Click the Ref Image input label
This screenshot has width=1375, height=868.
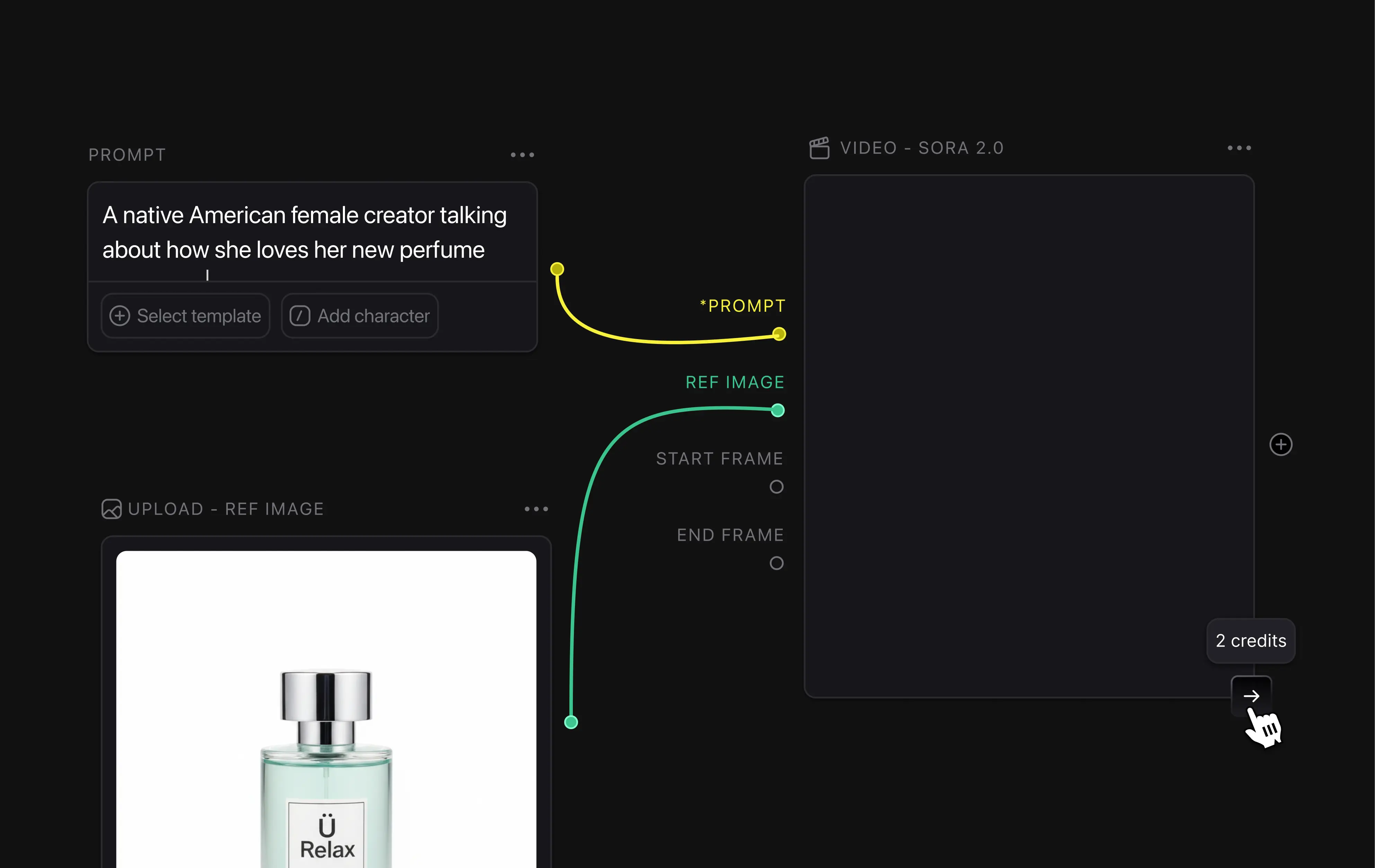(x=734, y=382)
